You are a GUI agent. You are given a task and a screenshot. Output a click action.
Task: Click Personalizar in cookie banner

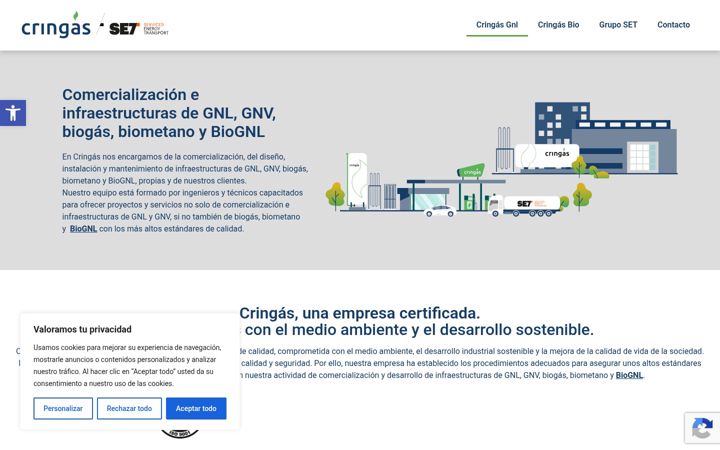(63, 408)
